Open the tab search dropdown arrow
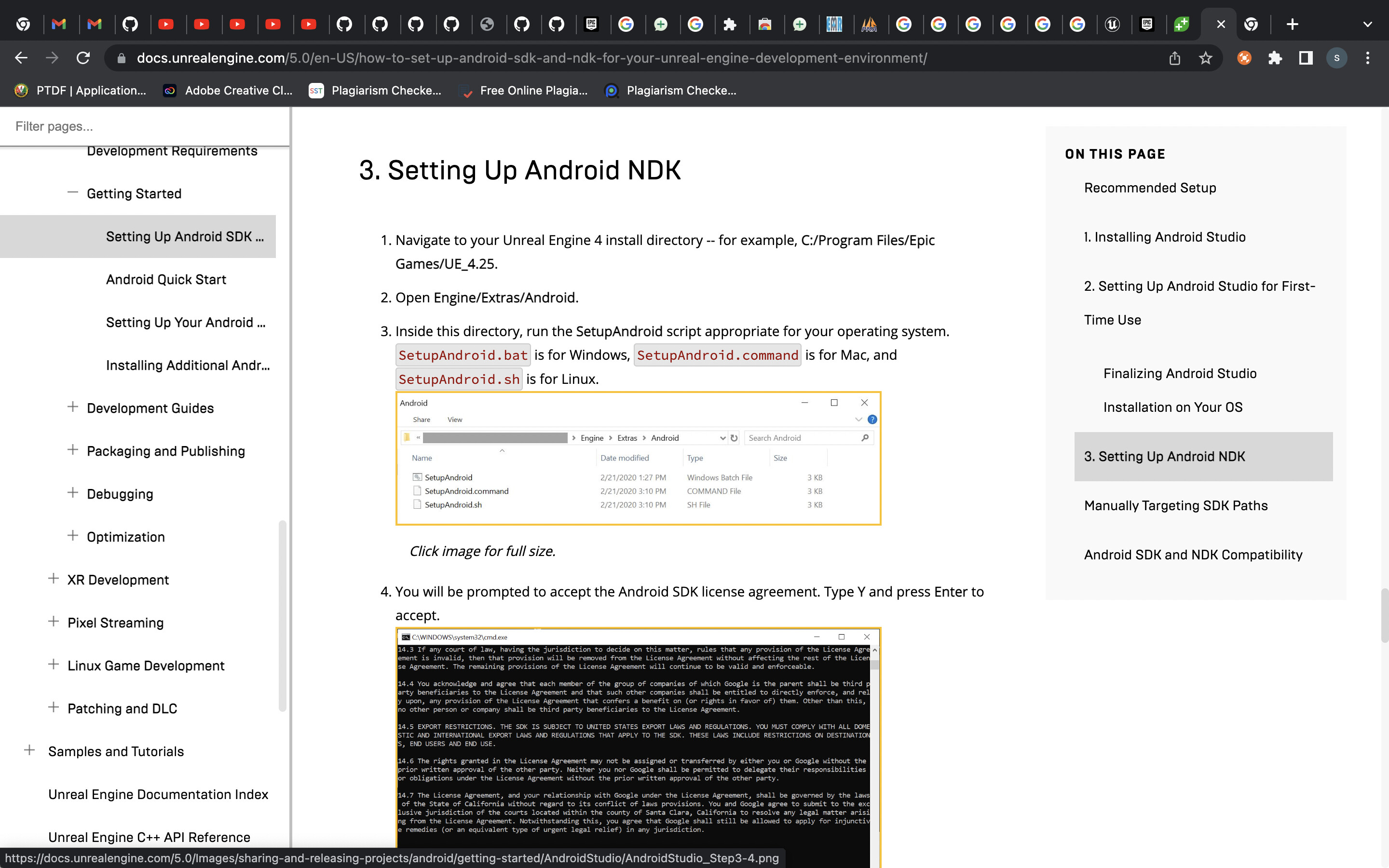Viewport: 1389px width, 868px height. click(x=1367, y=24)
